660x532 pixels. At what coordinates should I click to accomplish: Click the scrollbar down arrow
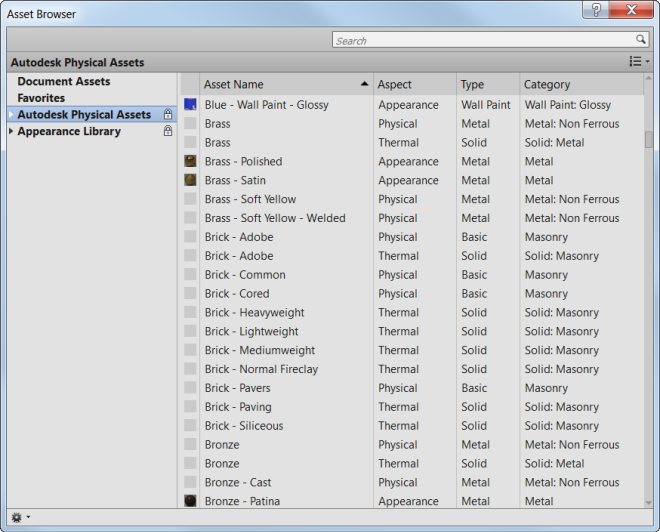648,503
